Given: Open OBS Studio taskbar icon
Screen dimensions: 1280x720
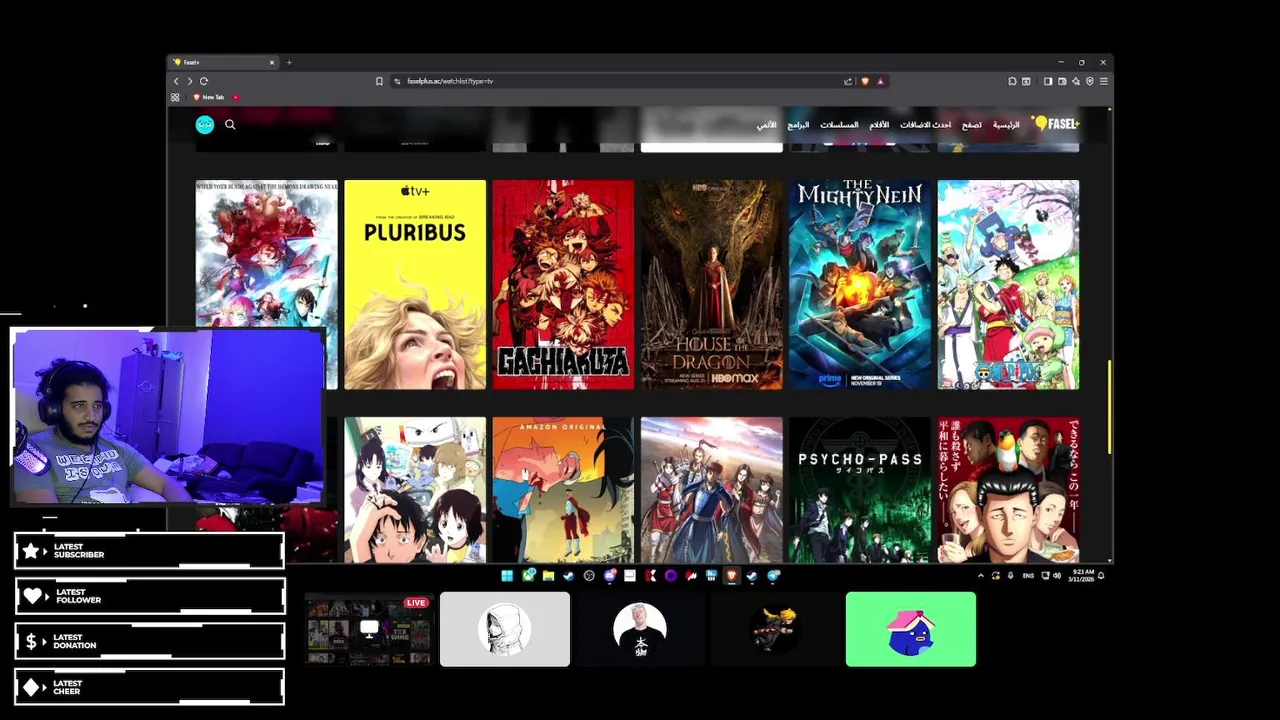Looking at the screenshot, I should (589, 575).
